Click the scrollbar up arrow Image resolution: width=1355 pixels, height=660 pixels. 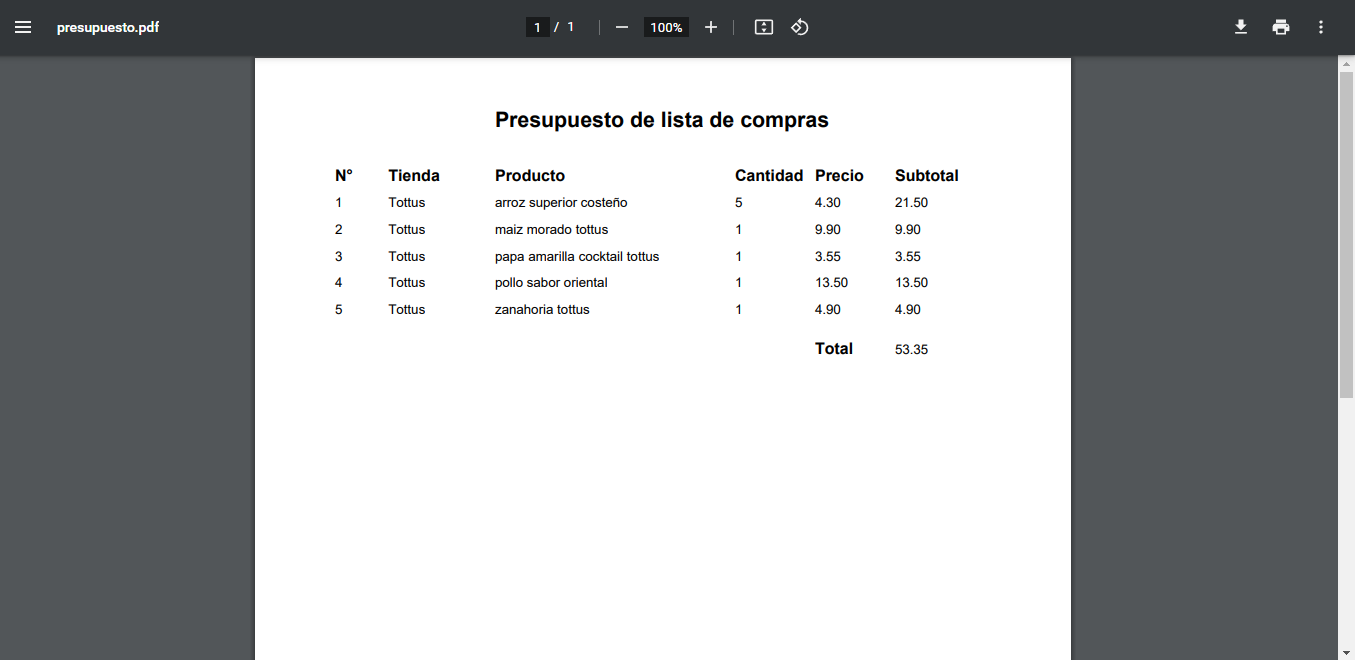[x=1346, y=64]
